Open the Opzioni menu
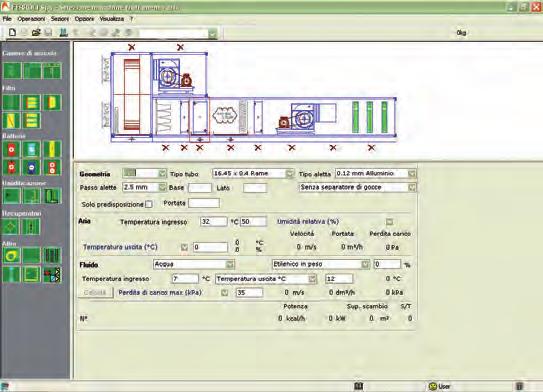 pyautogui.click(x=84, y=19)
